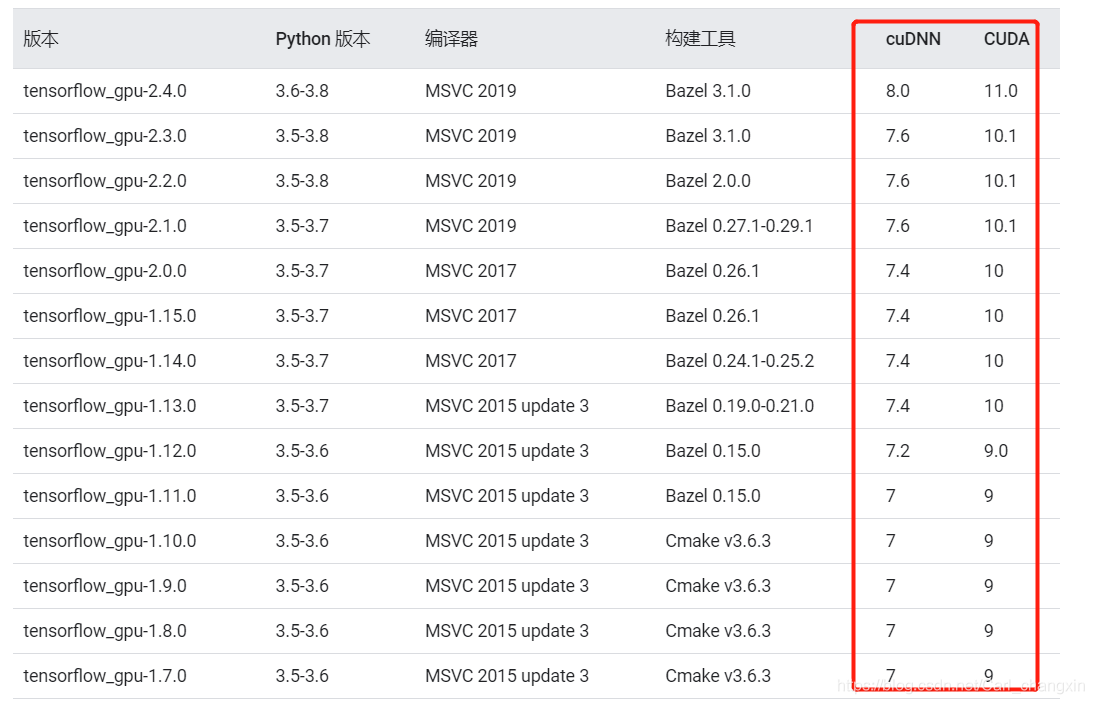Click the Bazel 0.27.1-0.29.1 cell
This screenshot has height=704, width=1094.
[740, 226]
